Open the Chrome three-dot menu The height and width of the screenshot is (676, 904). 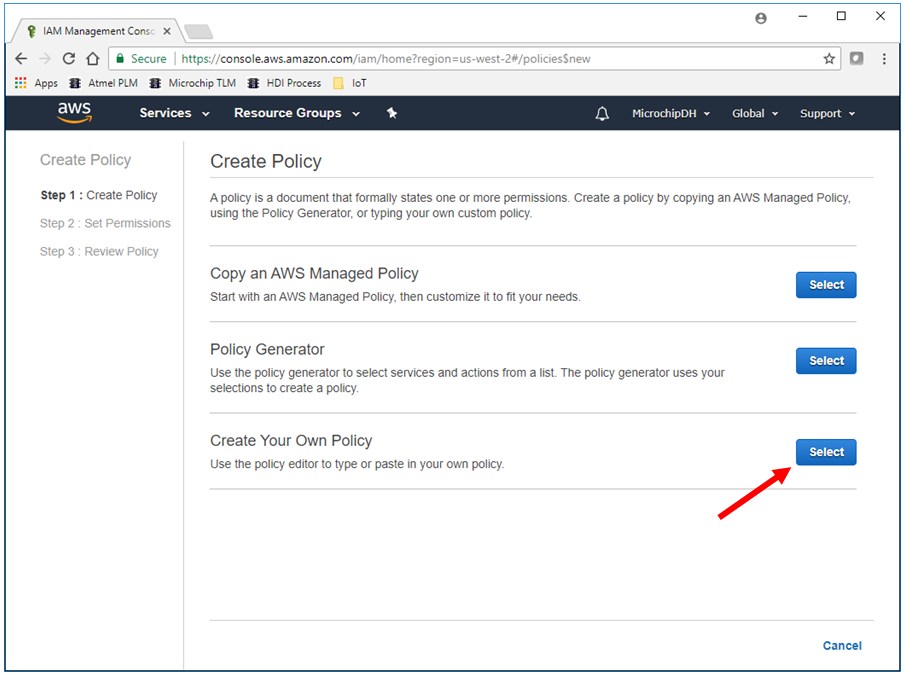click(x=884, y=59)
